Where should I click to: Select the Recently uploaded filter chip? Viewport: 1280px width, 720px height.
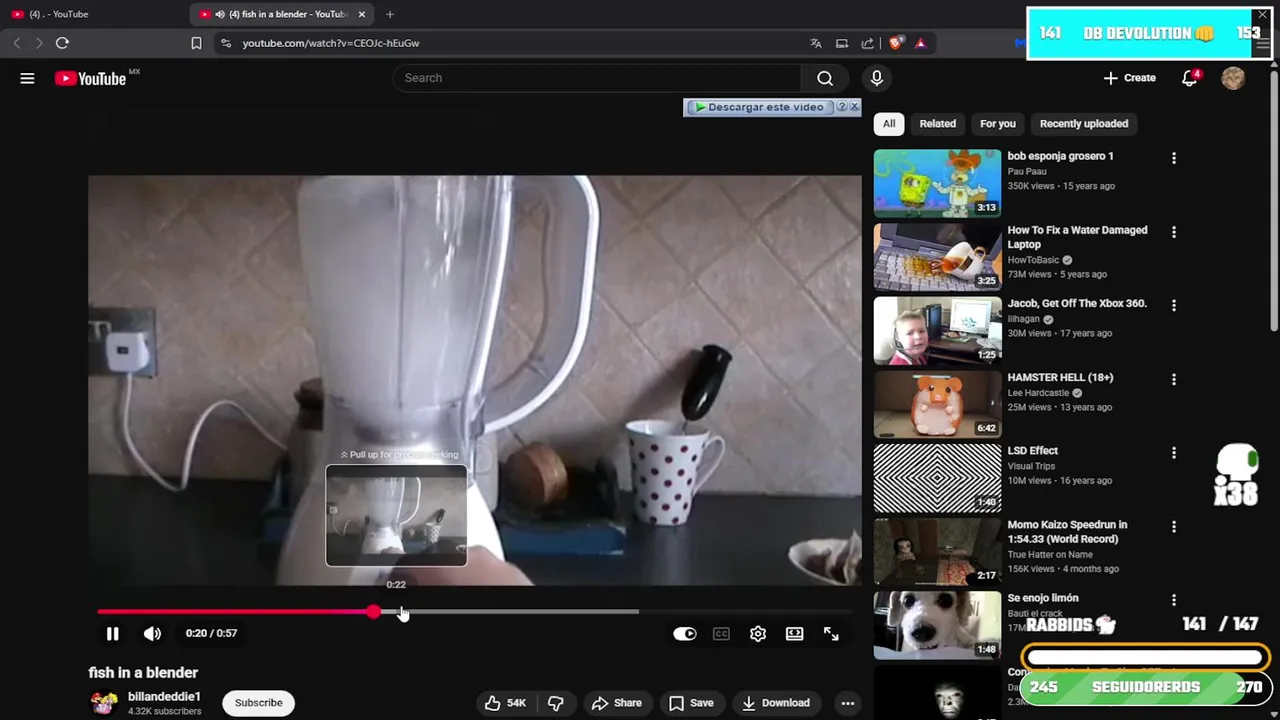pos(1083,124)
